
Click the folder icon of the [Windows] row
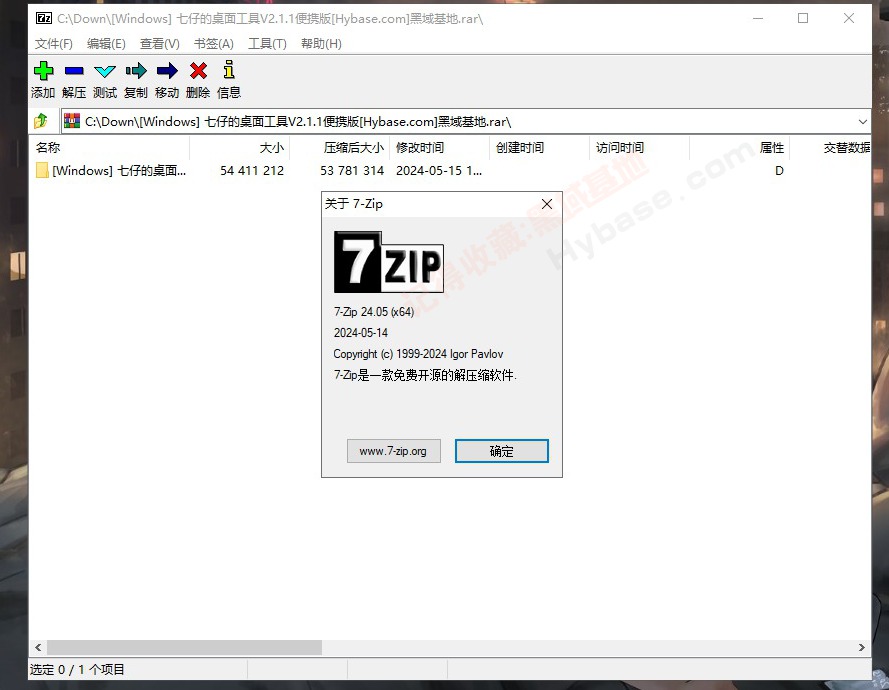click(42, 170)
